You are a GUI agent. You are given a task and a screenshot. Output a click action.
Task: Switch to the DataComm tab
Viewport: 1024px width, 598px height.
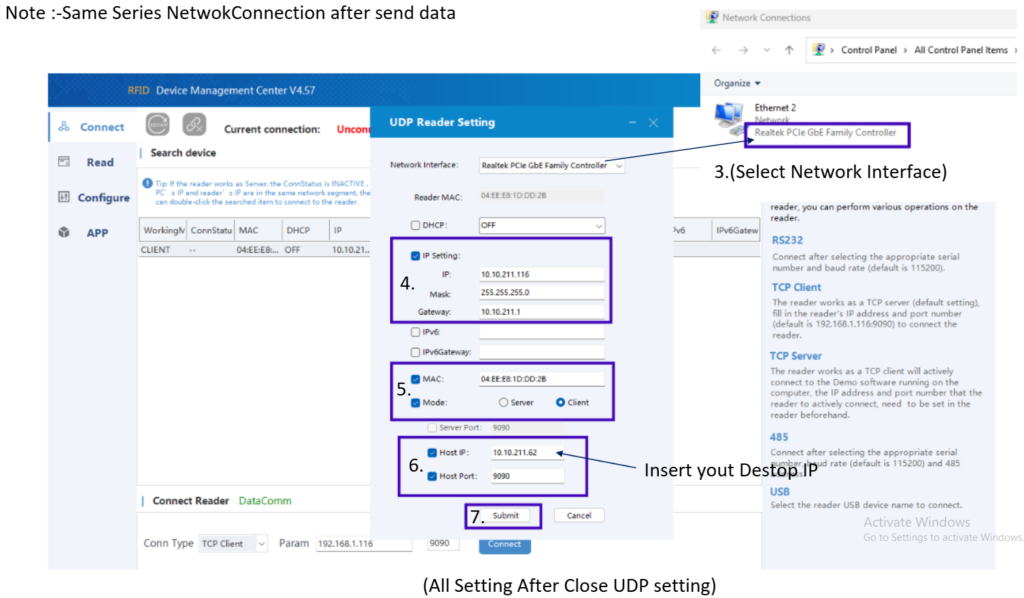click(x=265, y=501)
